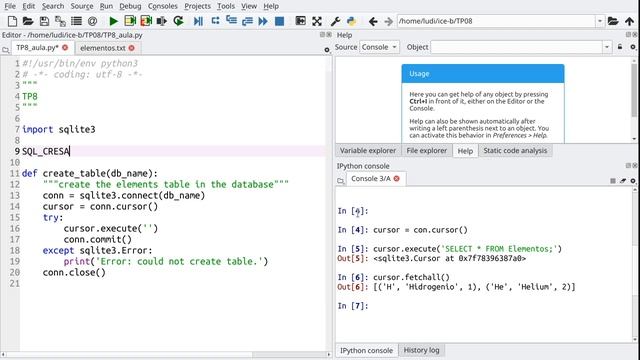Viewport: 640px width, 360px height.
Task: Expand the working directory path dropdown
Action: tap(600, 21)
